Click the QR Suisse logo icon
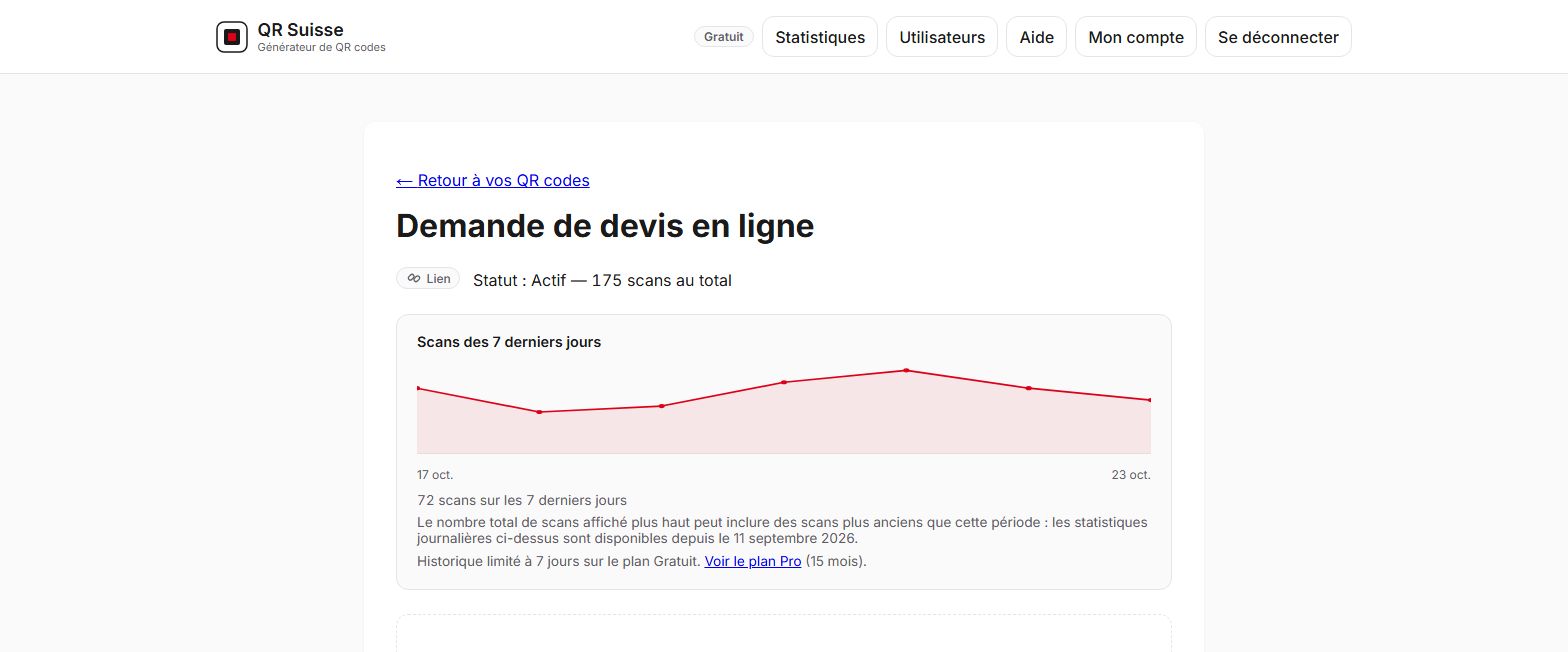This screenshot has width=1568, height=652. click(x=232, y=37)
